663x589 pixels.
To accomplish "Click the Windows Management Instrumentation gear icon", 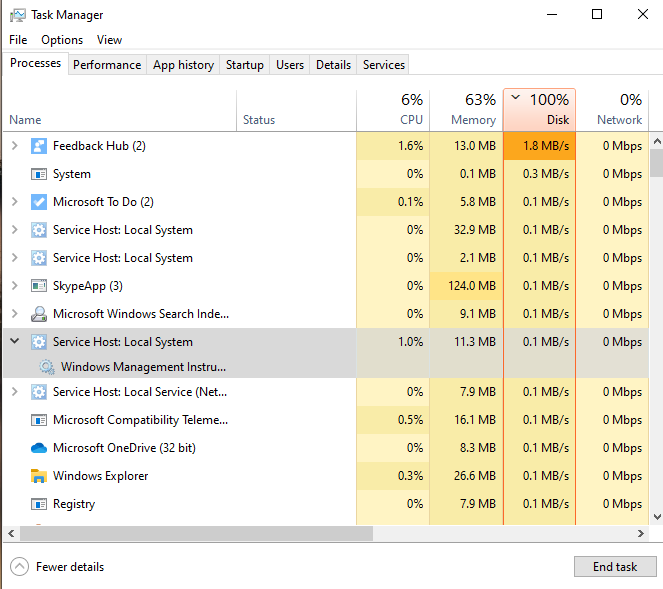I will point(47,367).
